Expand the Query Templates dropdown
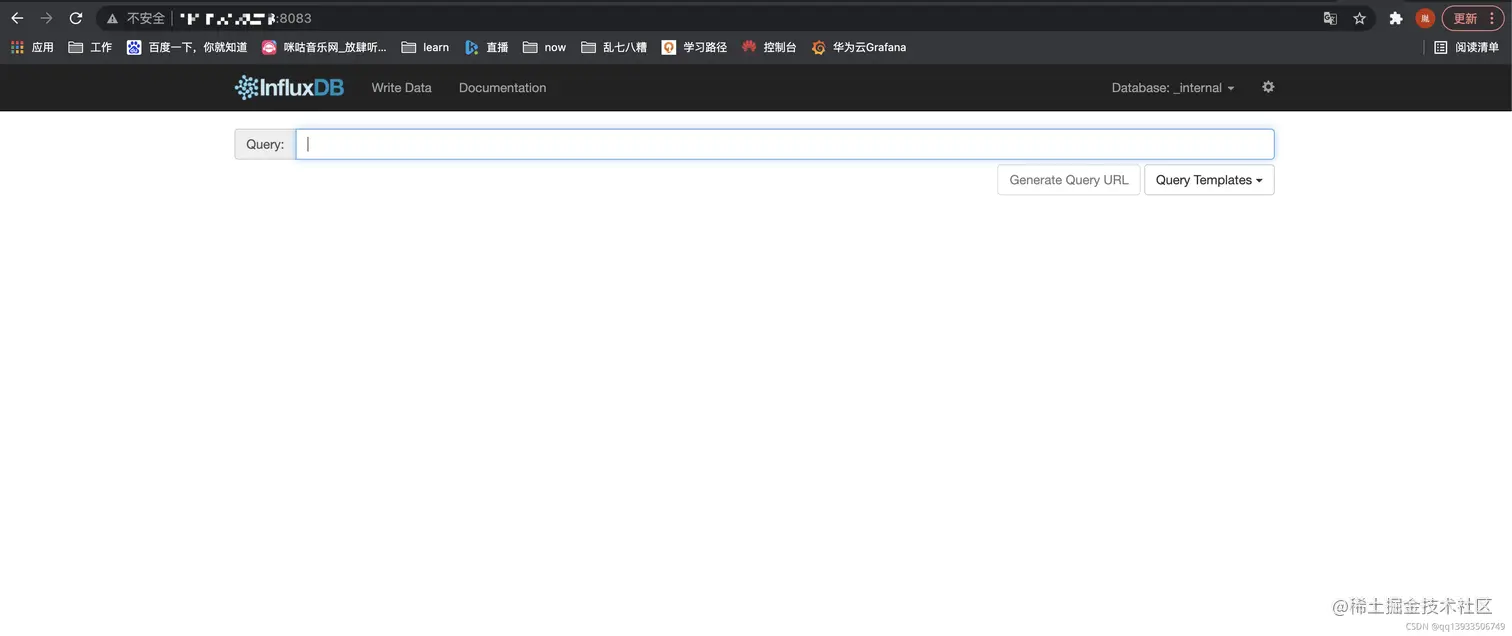1512x636 pixels. pos(1209,180)
